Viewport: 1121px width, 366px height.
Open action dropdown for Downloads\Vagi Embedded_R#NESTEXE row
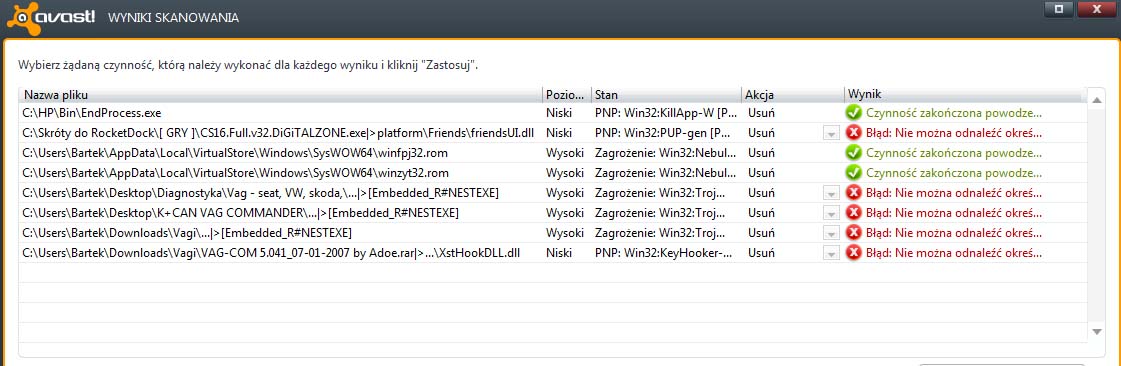[830, 233]
